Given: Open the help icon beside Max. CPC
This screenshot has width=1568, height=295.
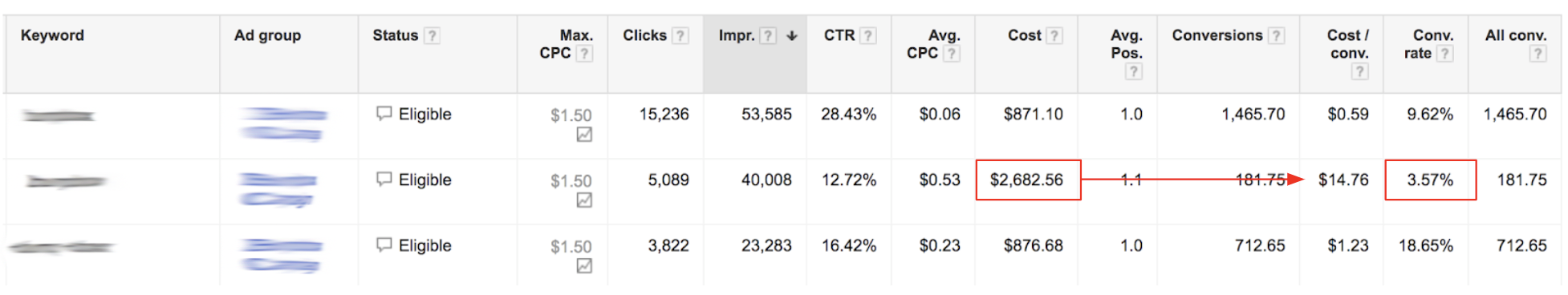Looking at the screenshot, I should coord(584,54).
